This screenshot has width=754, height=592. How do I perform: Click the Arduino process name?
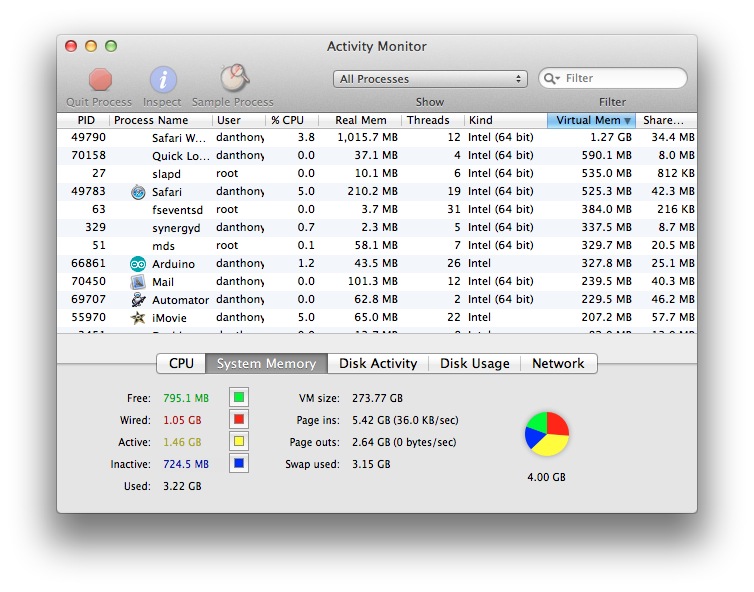pyautogui.click(x=173, y=264)
